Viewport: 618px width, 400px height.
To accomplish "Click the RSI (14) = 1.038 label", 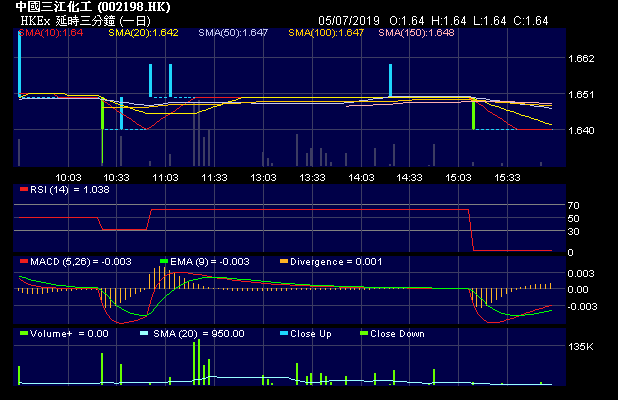I will pos(70,190).
